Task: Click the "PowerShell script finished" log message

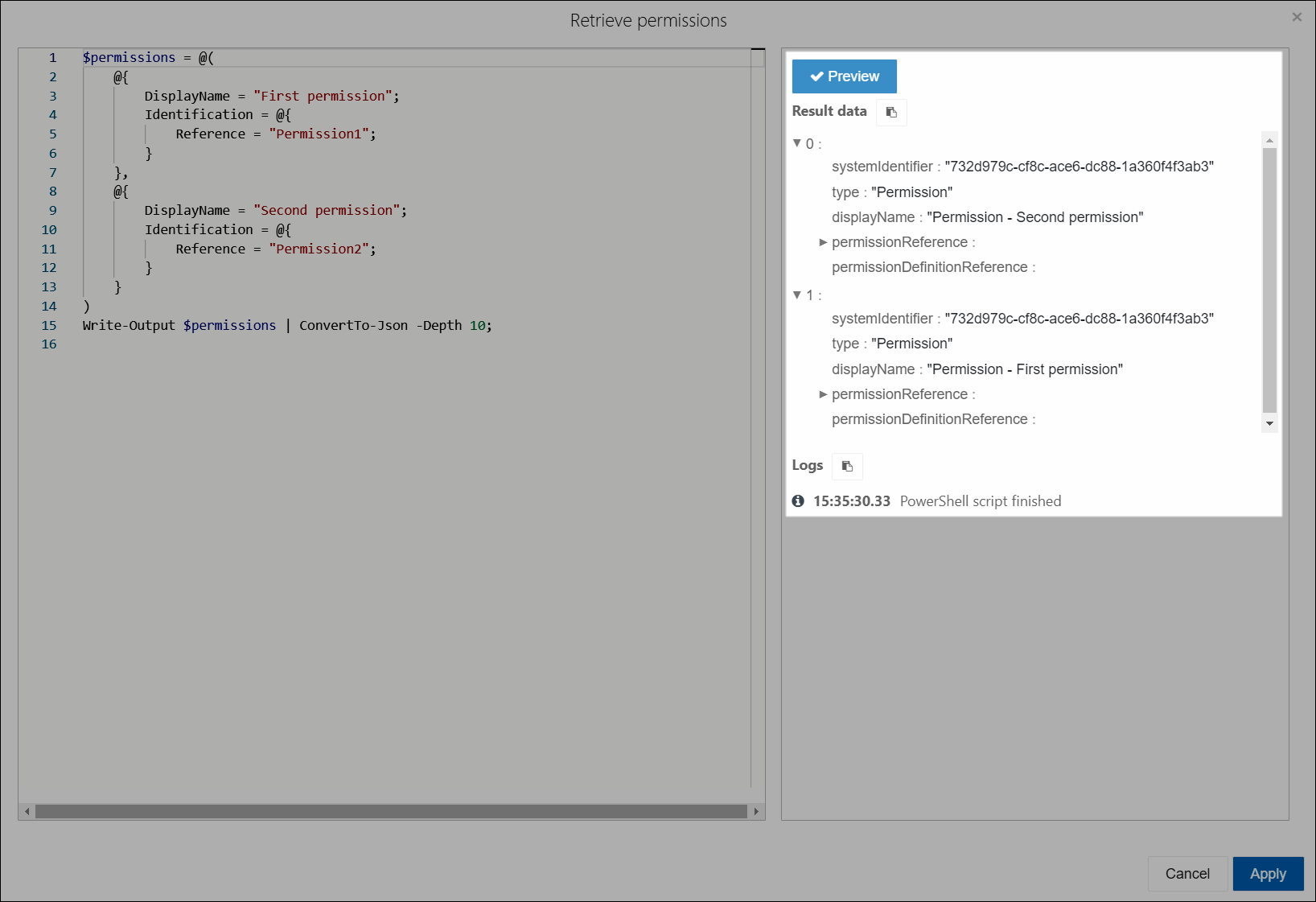Action: tap(981, 501)
